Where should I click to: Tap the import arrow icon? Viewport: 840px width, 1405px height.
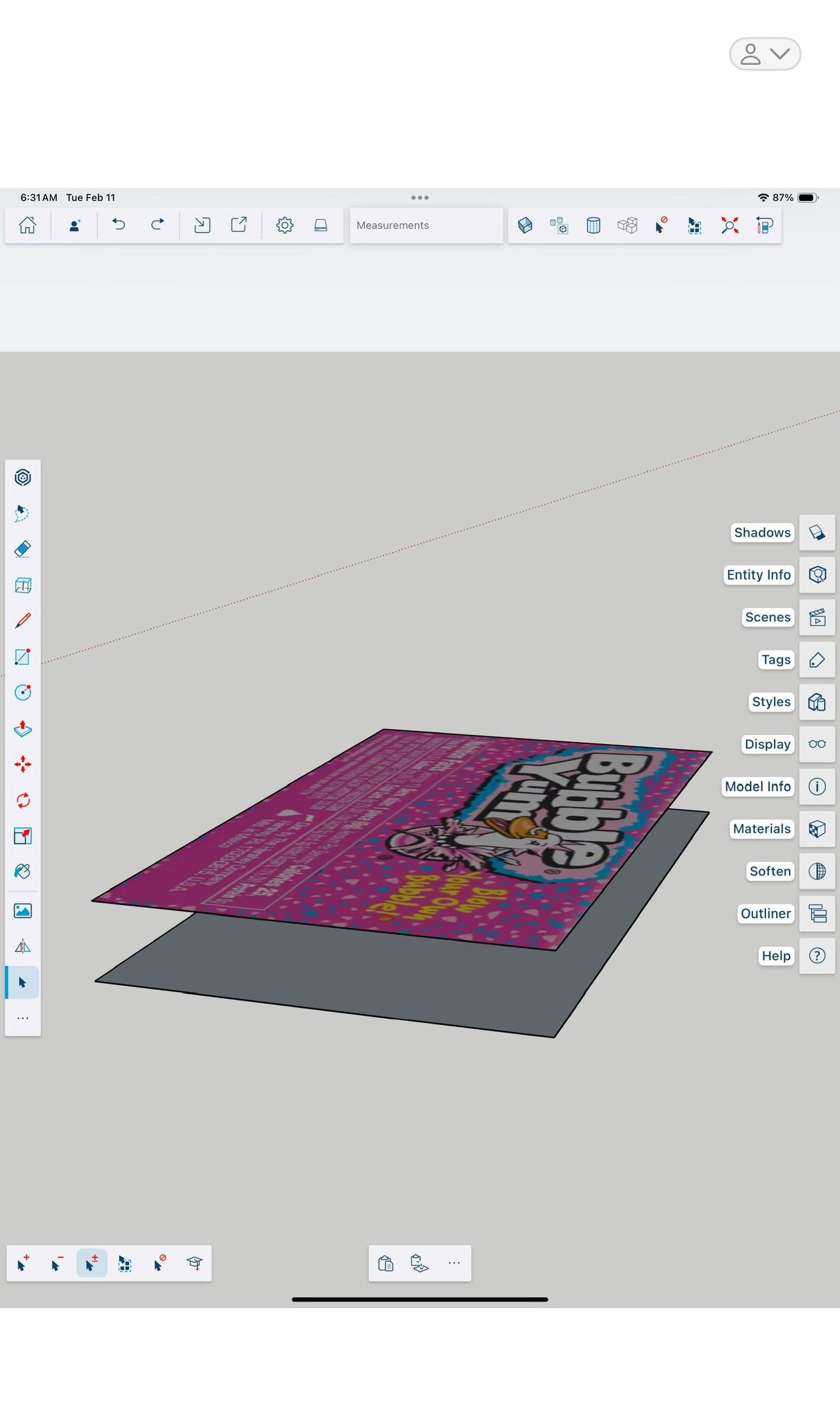(202, 225)
